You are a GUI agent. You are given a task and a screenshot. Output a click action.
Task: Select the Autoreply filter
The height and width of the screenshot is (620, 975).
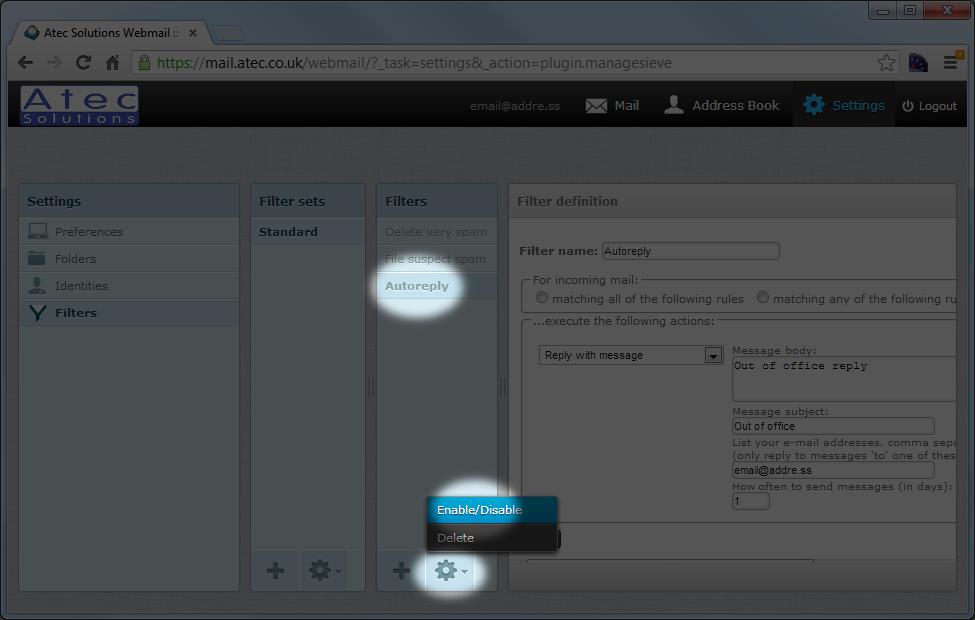[x=417, y=286]
